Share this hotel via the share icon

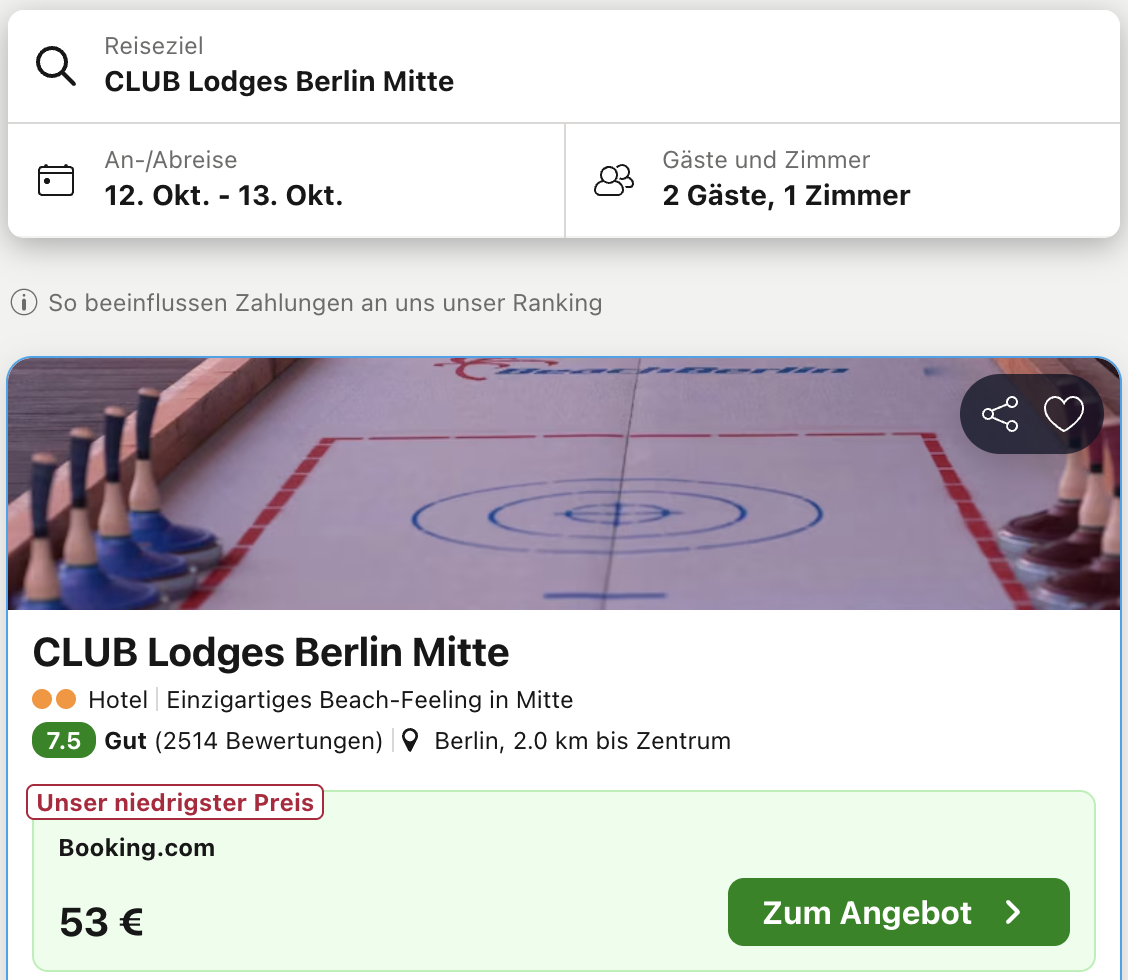pos(1000,414)
